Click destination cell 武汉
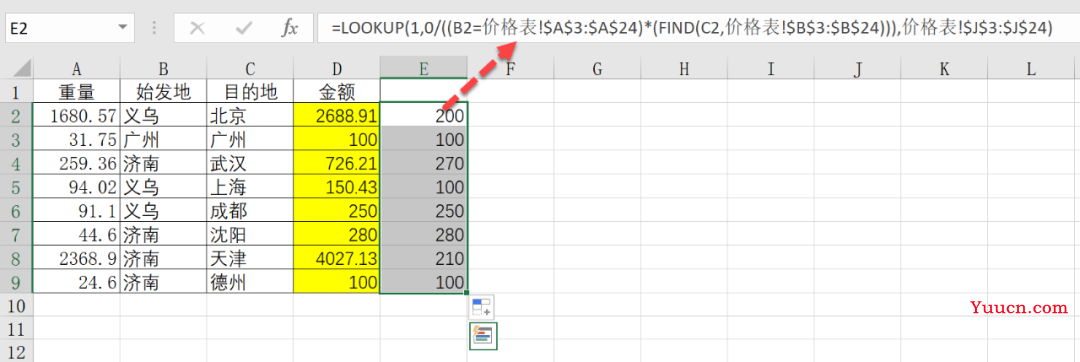This screenshot has width=1080, height=362. coord(250,163)
